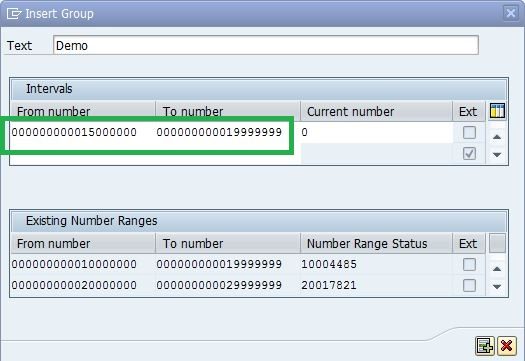Click cell 000000000010000000
525x361 pixels.
pos(74,264)
